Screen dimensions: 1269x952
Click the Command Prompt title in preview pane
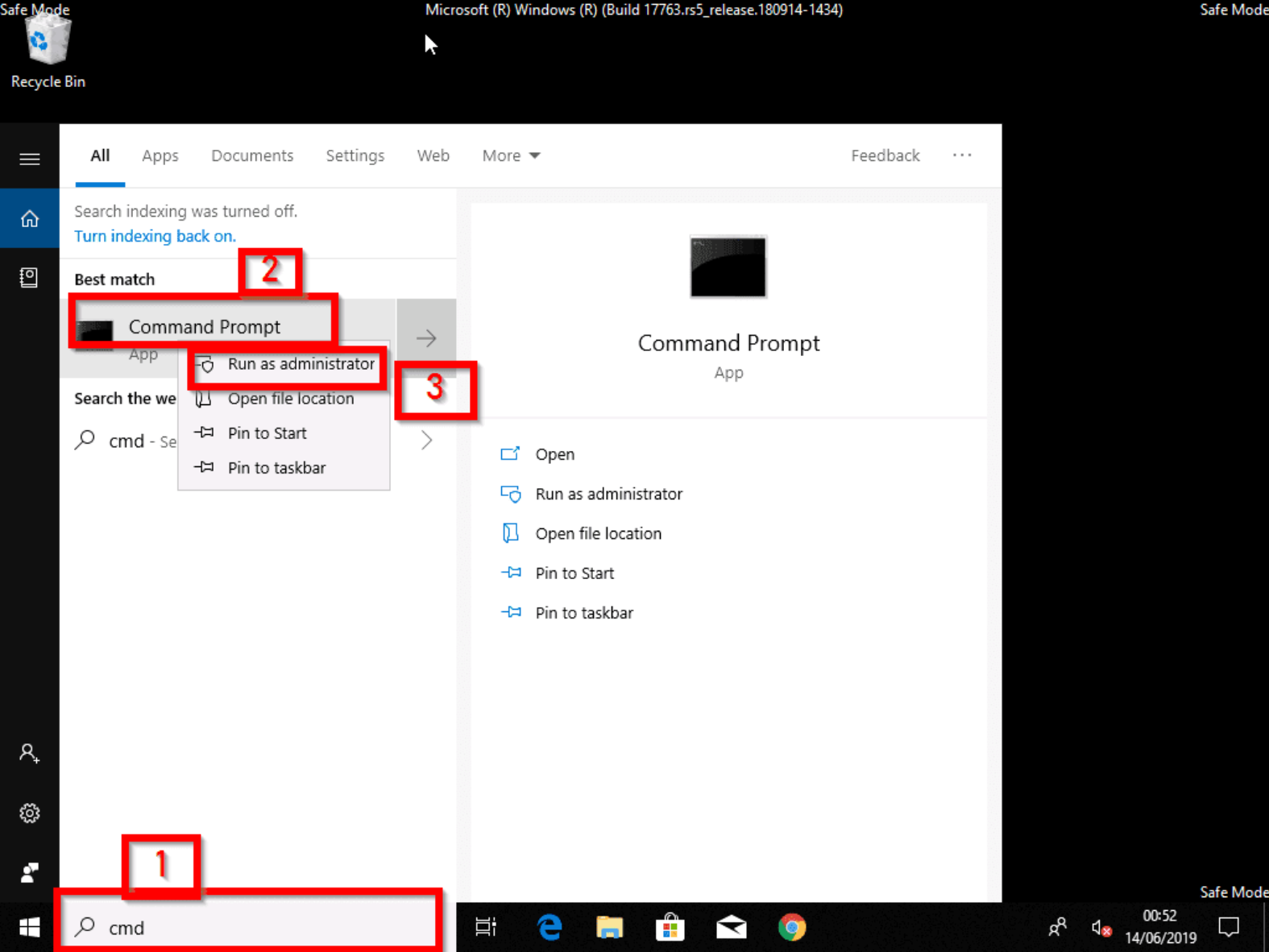728,343
